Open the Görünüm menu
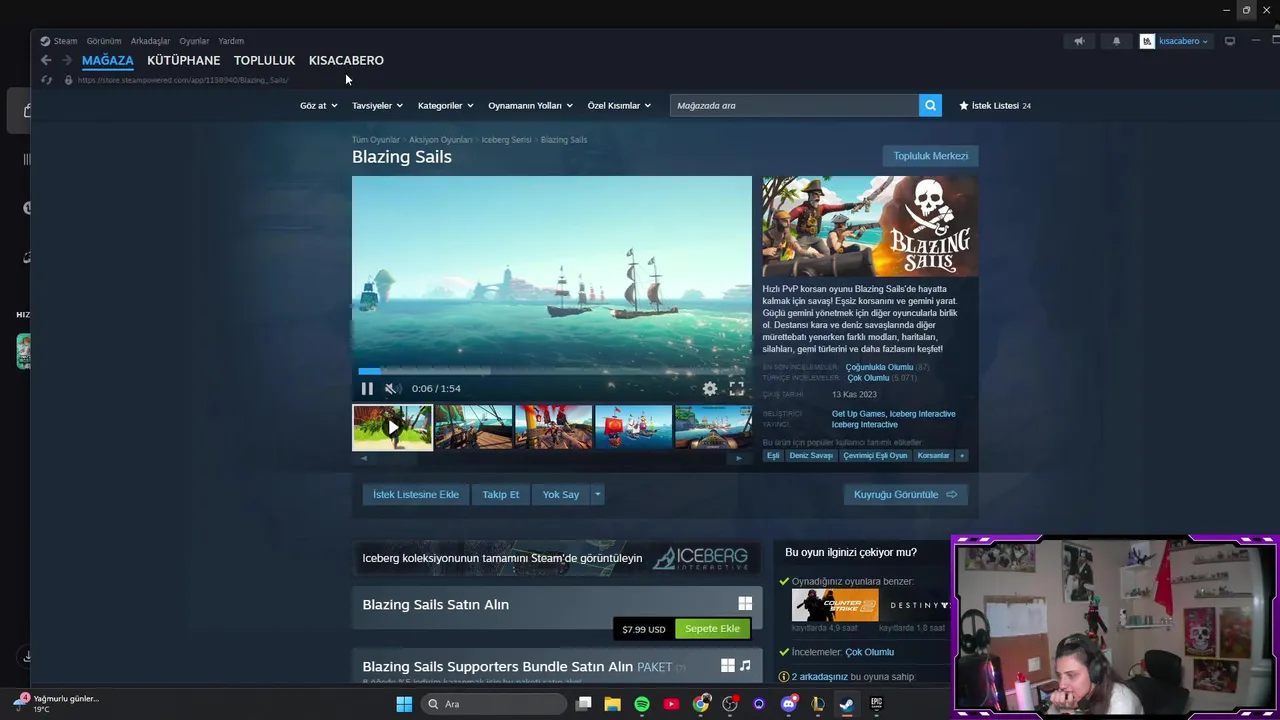The height and width of the screenshot is (720, 1280). point(104,41)
